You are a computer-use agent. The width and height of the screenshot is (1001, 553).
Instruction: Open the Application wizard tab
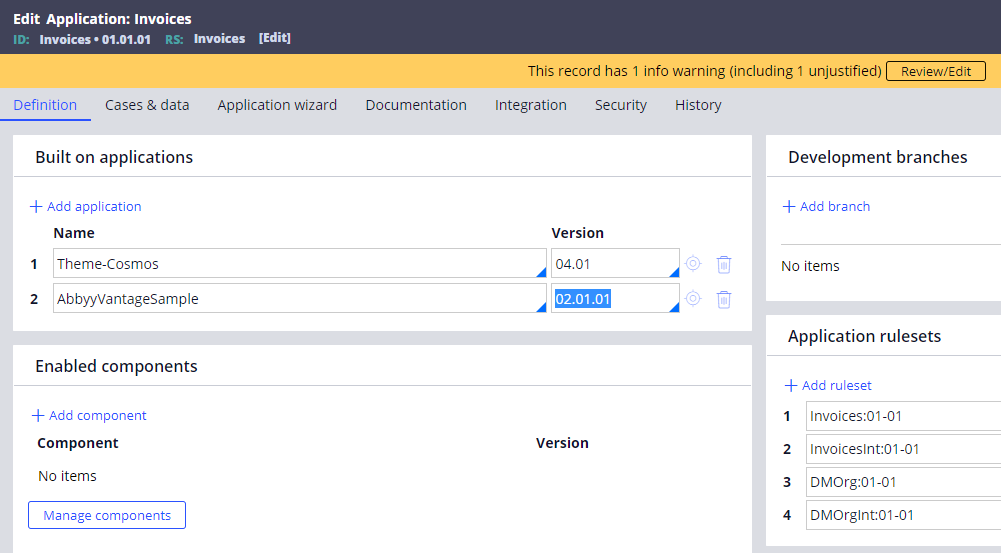(277, 105)
